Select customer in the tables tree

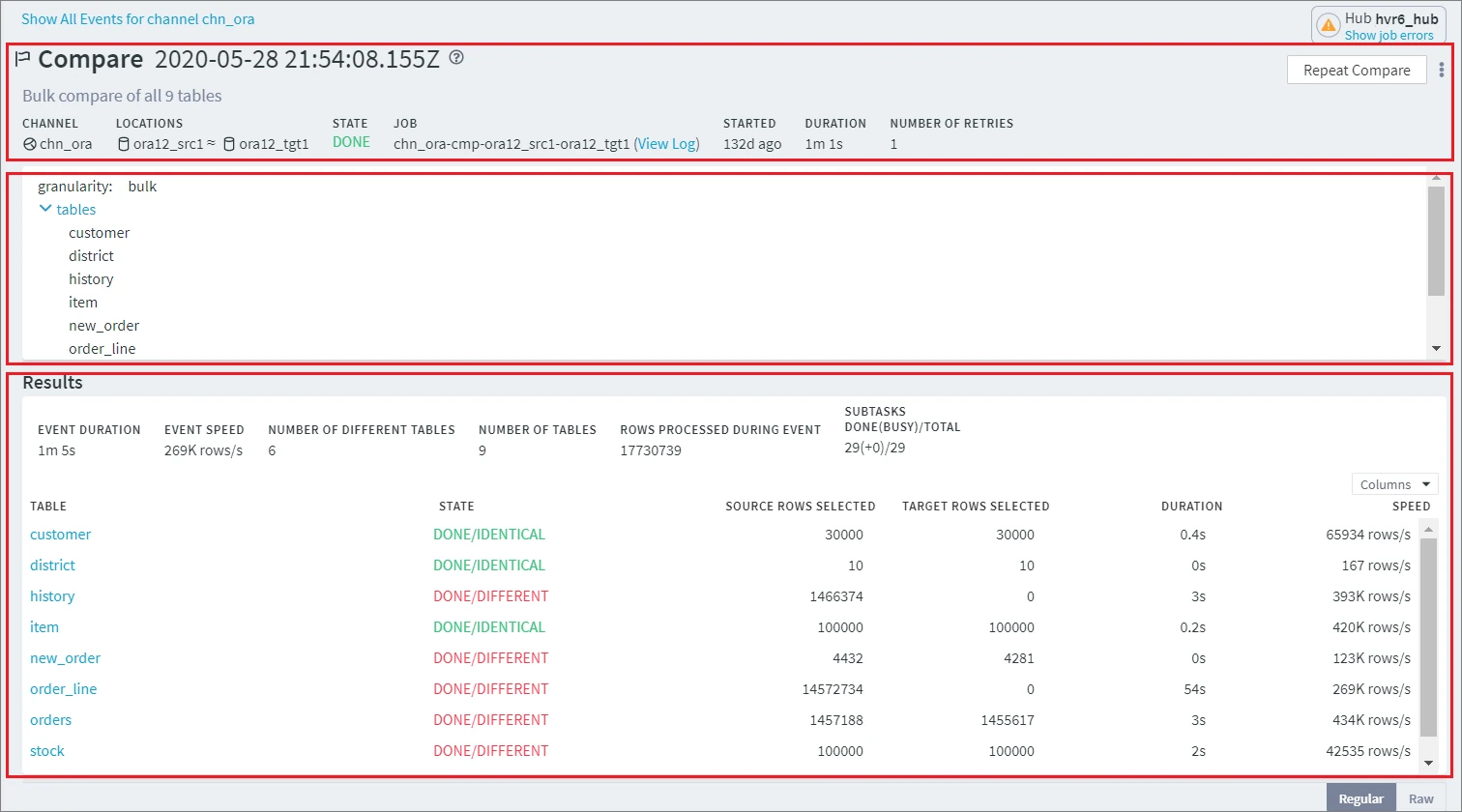[x=99, y=233]
